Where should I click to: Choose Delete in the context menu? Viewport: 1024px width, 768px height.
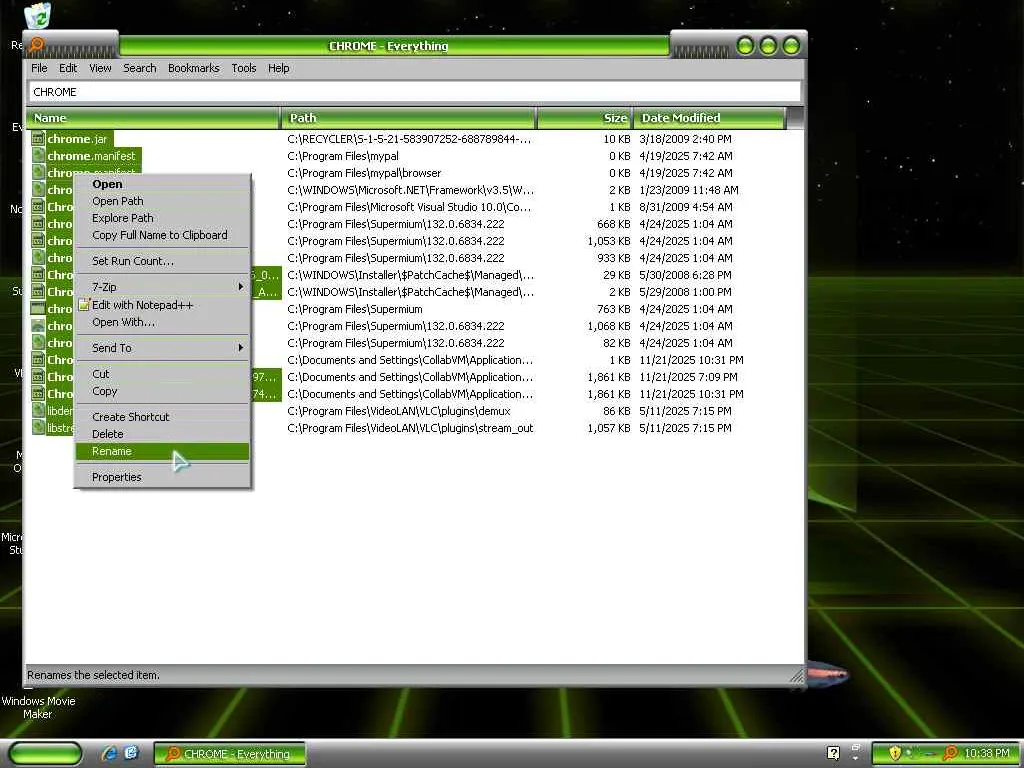tap(162, 434)
